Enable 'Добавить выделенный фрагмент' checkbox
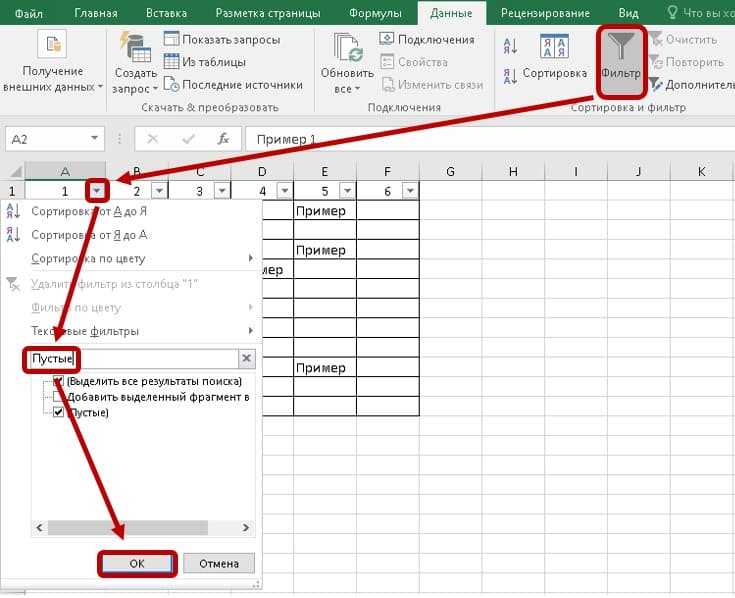 (58, 397)
